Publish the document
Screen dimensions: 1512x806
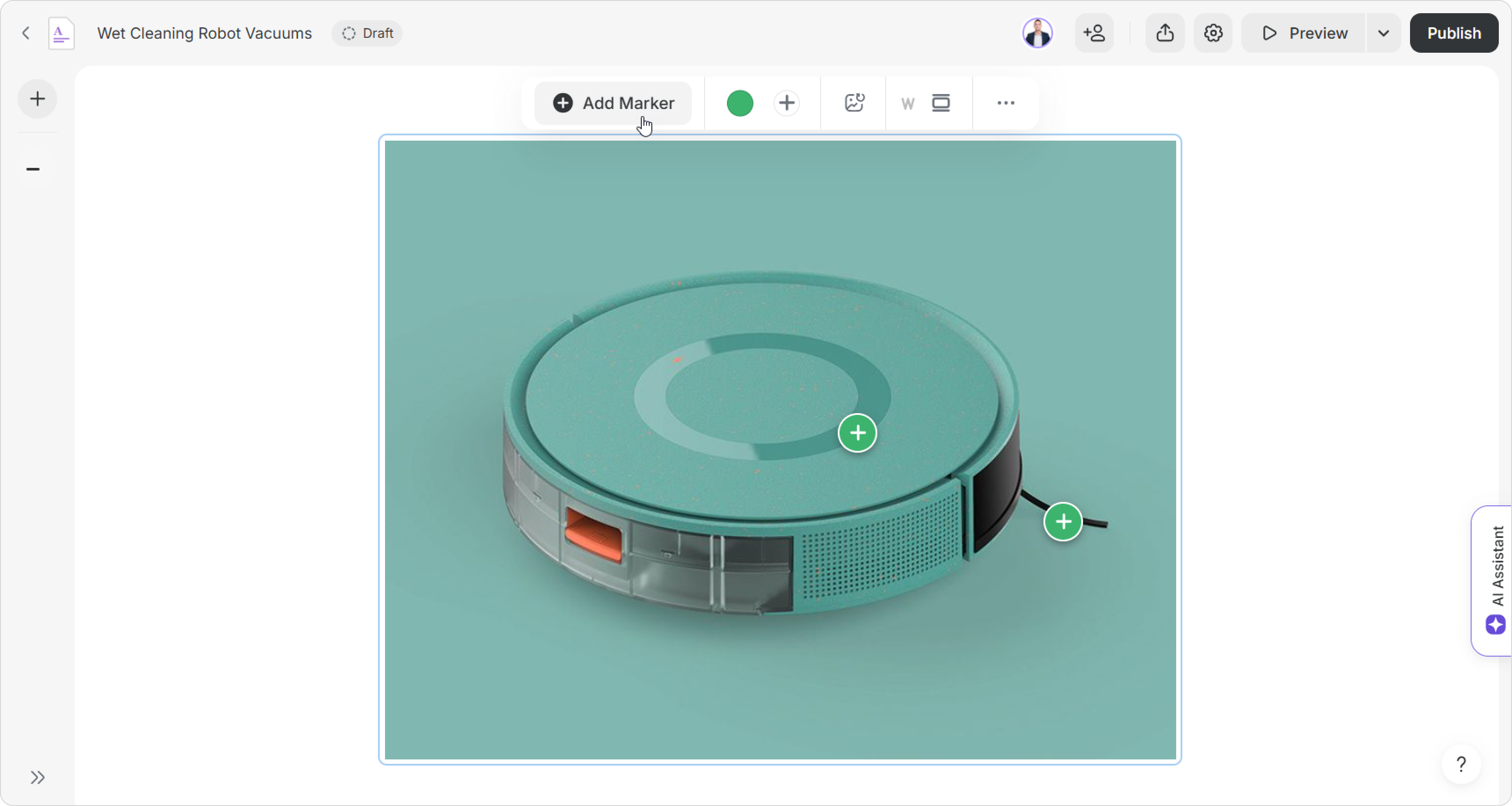pos(1453,33)
